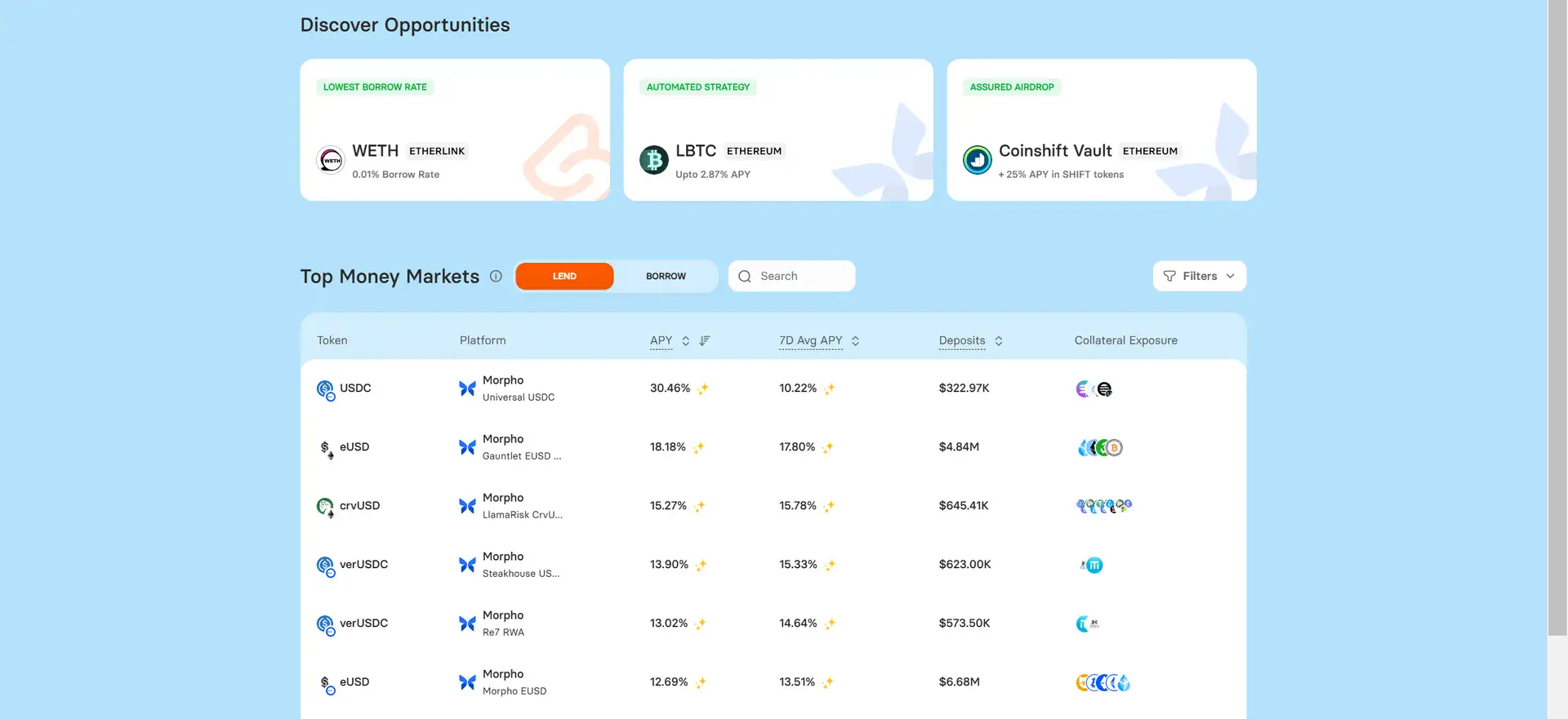1568x719 pixels.
Task: Switch to the LEND toggle
Action: point(564,276)
